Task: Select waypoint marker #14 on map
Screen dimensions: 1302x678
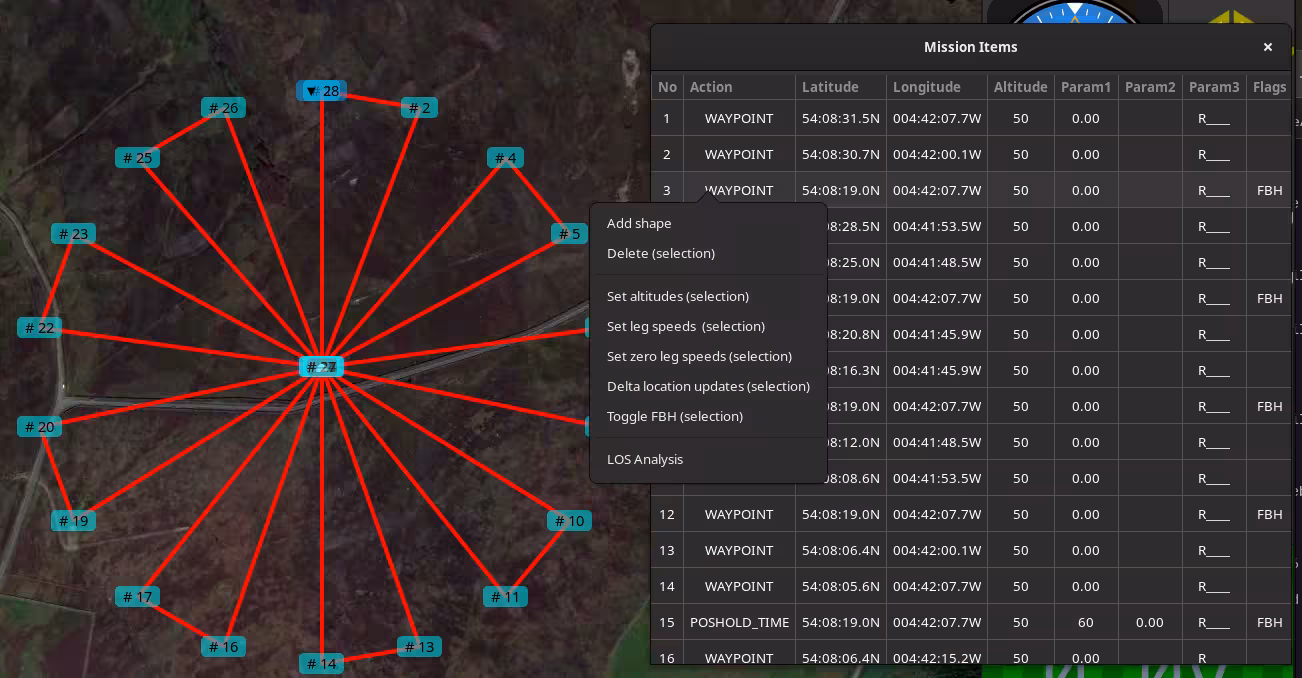Action: 321,664
